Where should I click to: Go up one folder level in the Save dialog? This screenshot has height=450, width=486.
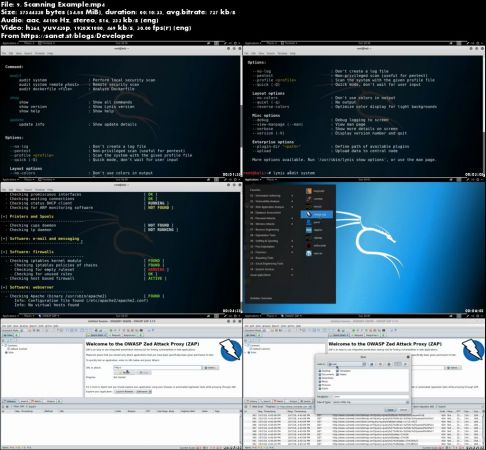tap(372, 364)
